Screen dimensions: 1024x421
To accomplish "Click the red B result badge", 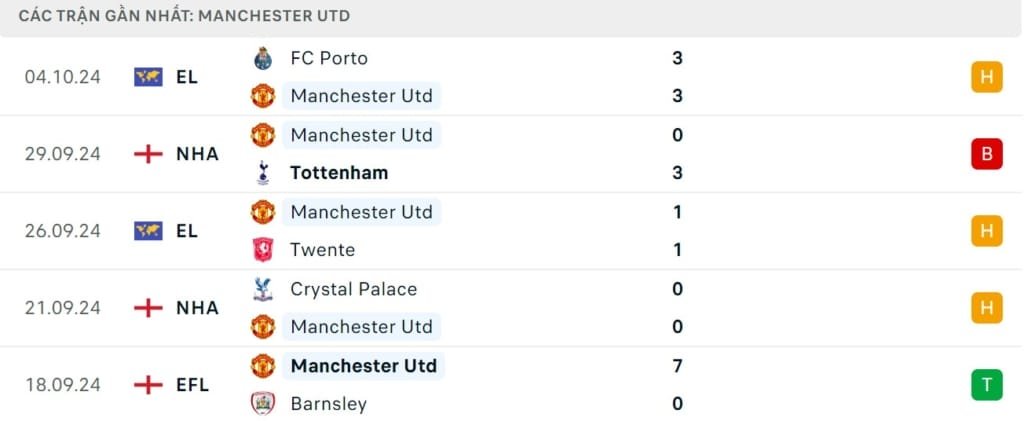I will pos(986,154).
